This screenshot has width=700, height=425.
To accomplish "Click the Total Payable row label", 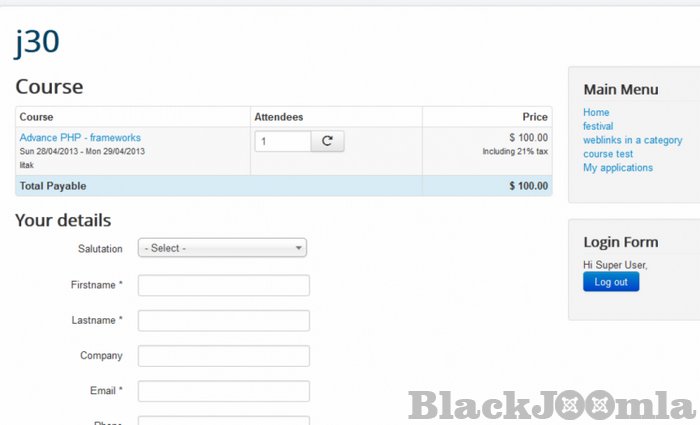I will 53,186.
